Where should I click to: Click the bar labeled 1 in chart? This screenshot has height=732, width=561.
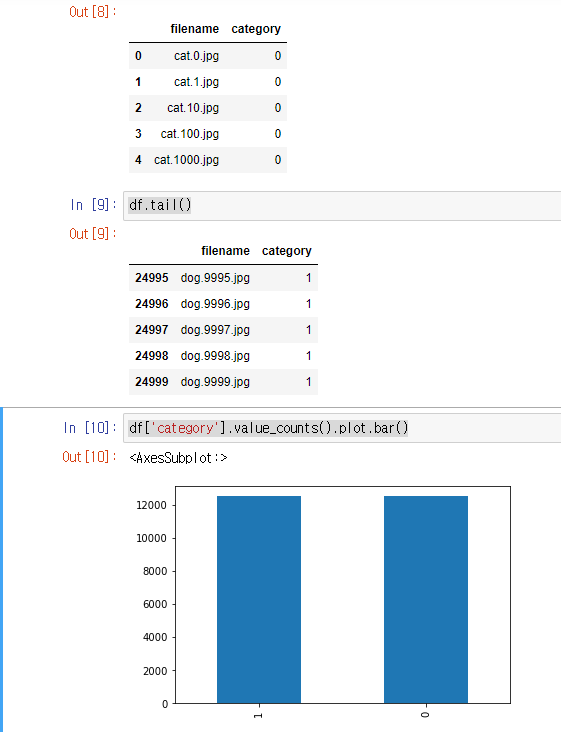[259, 599]
